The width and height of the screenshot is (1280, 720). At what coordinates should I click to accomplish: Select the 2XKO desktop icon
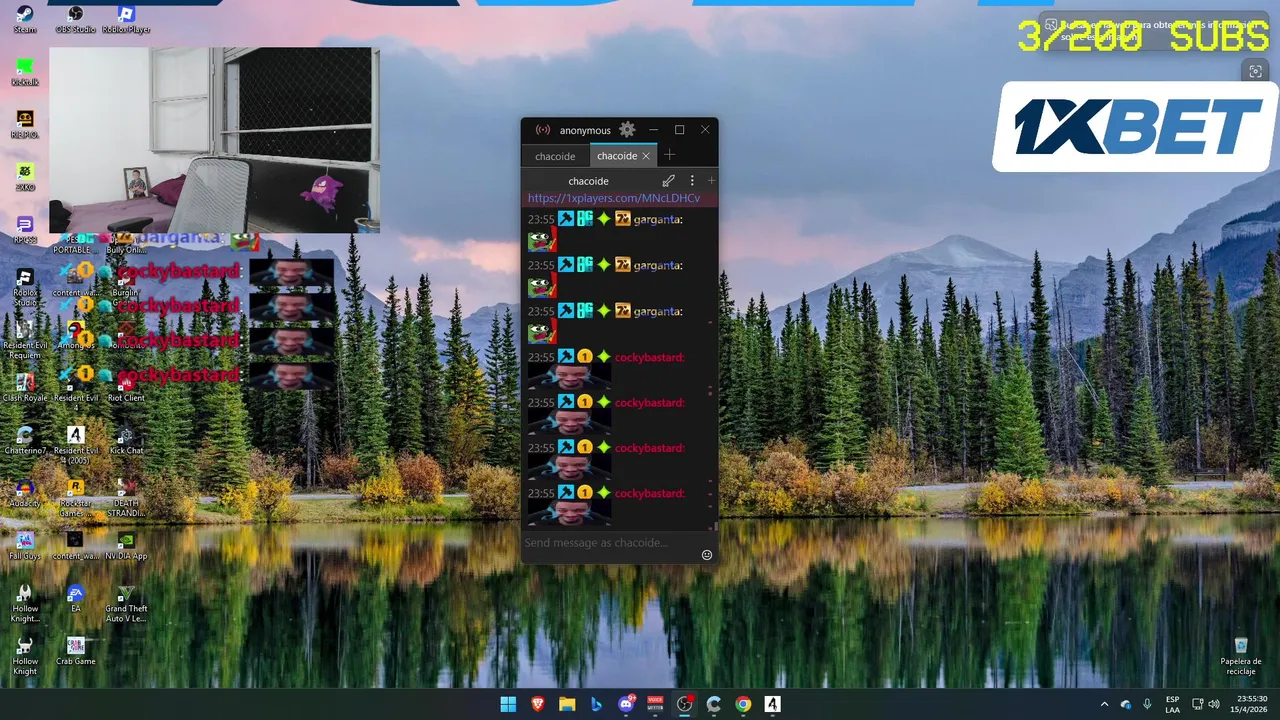click(x=25, y=177)
